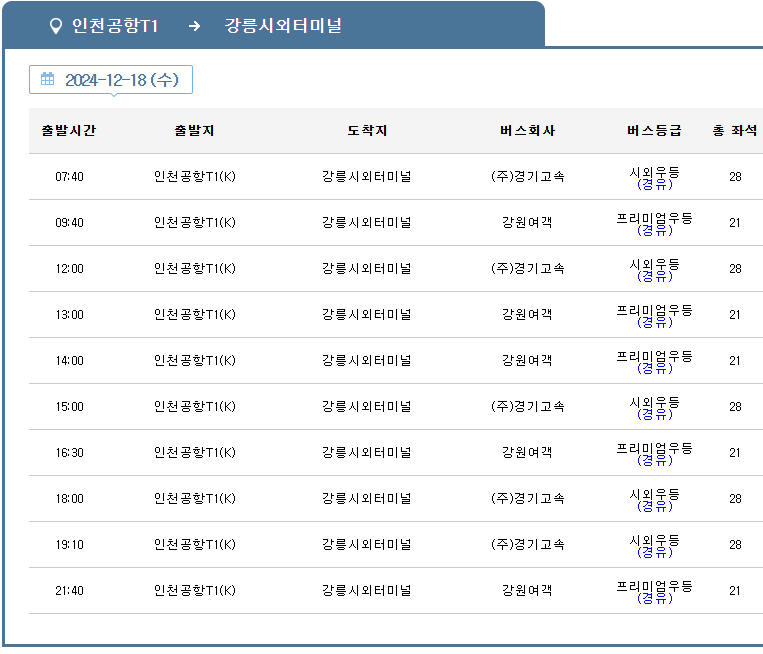This screenshot has width=763, height=654.
Task: Click (주)경기고속 in the 18:00 row
Action: pyautogui.click(x=527, y=498)
